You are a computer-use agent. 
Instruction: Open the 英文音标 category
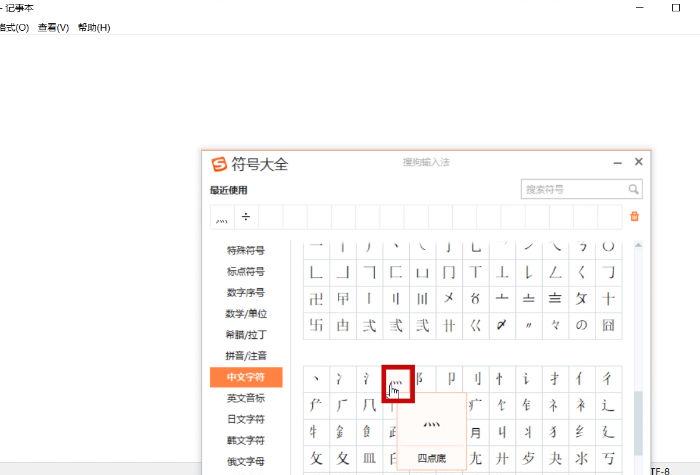(x=246, y=398)
